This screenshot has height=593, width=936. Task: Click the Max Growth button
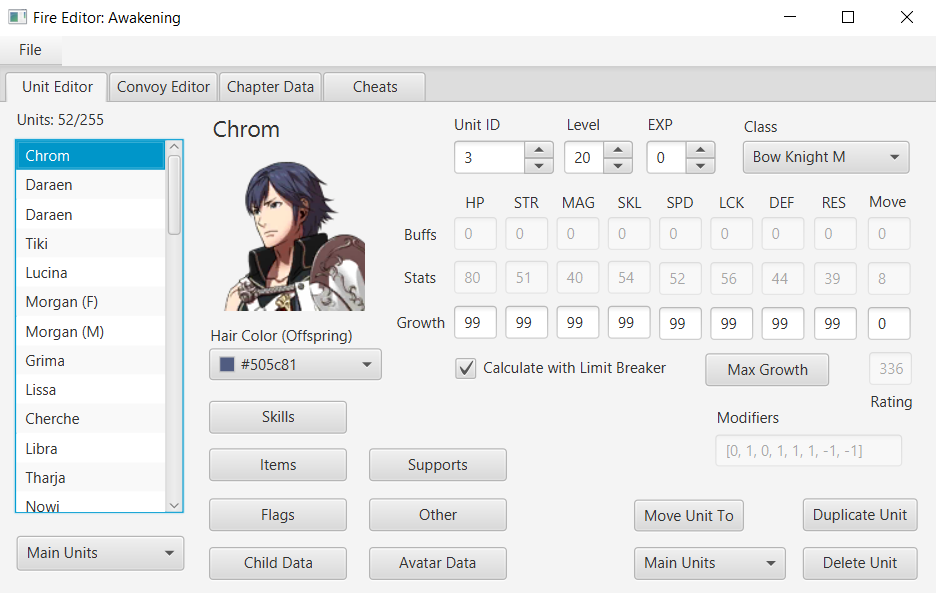tap(767, 370)
